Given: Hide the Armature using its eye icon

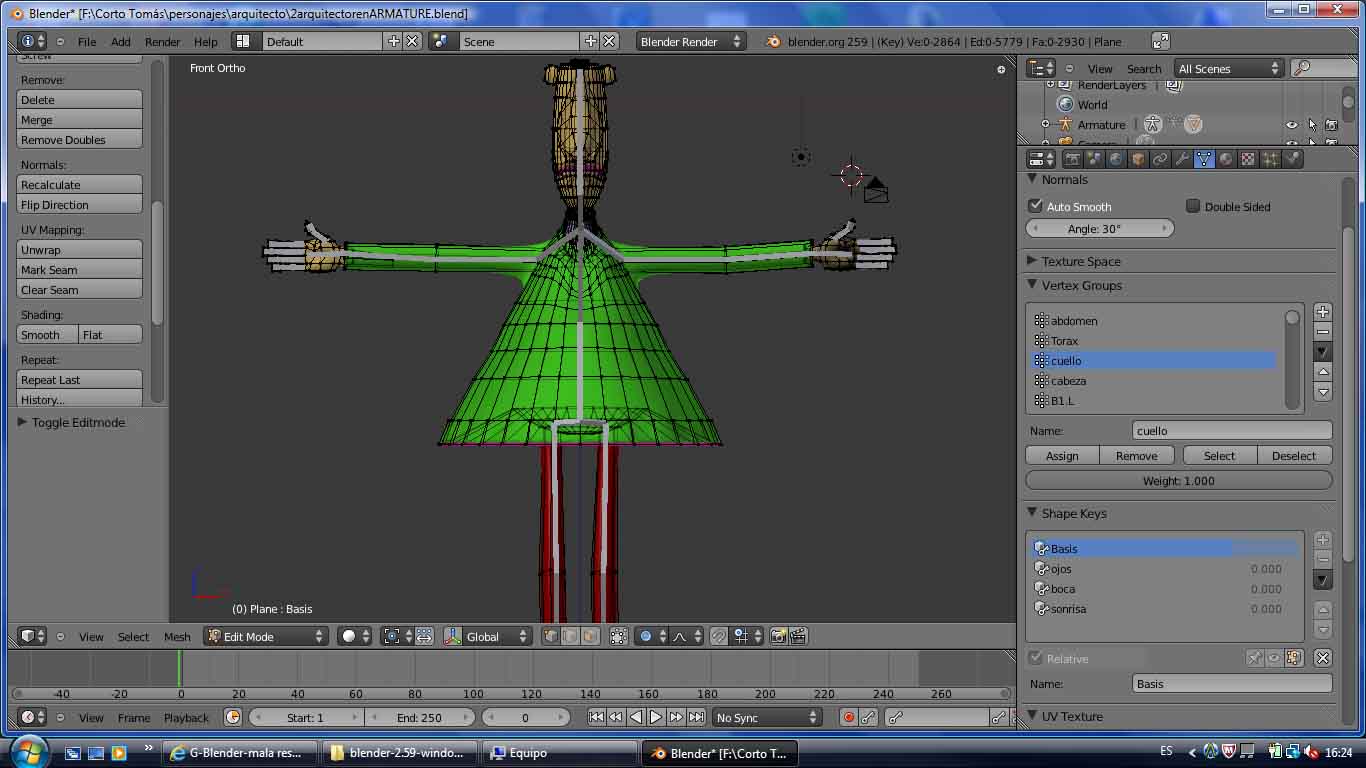Looking at the screenshot, I should (x=1291, y=125).
